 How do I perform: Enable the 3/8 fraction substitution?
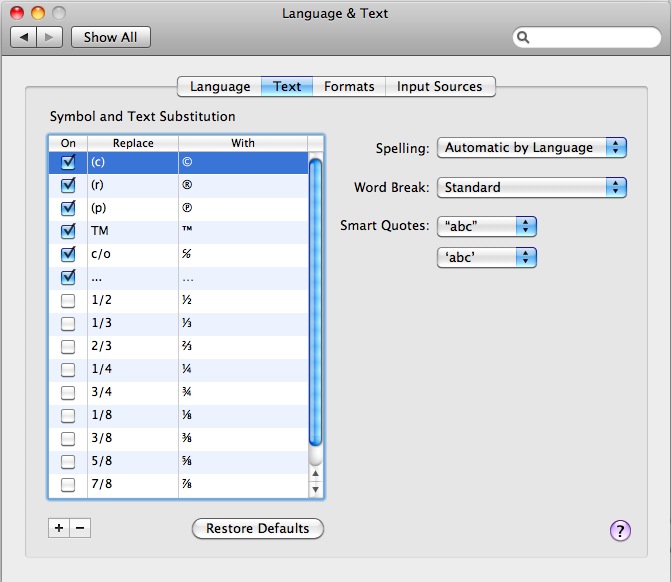pos(68,439)
